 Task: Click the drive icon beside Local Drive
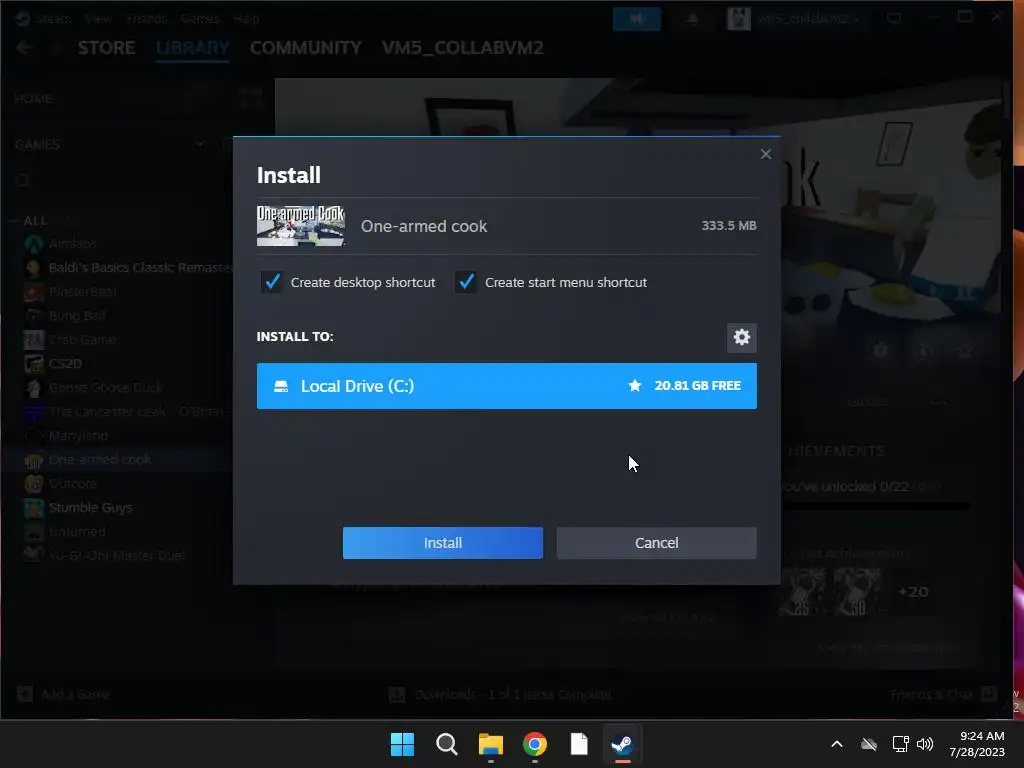(281, 386)
